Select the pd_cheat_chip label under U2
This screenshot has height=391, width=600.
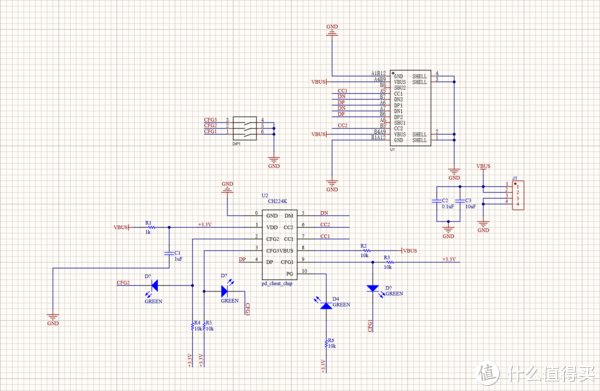click(x=277, y=283)
